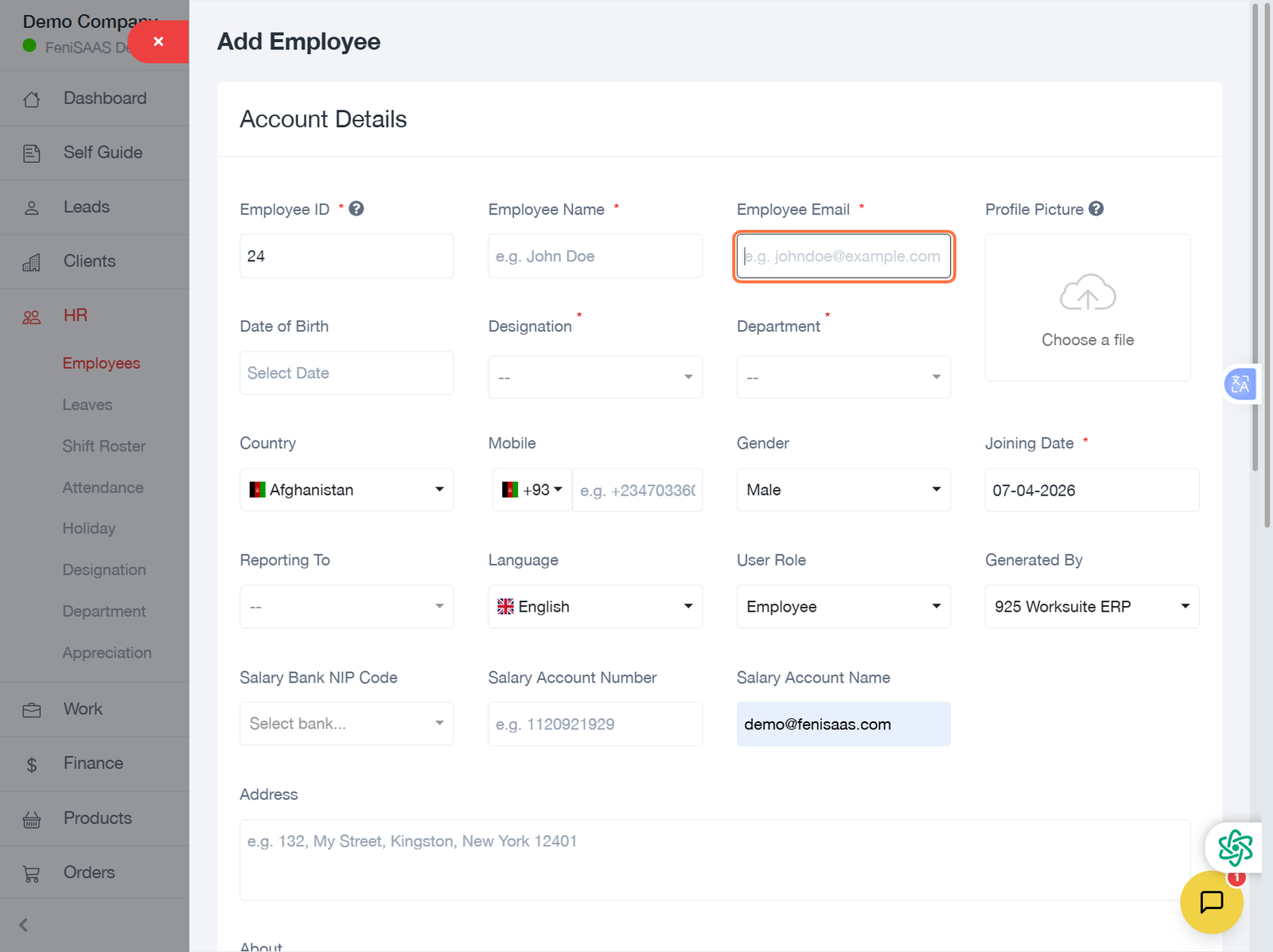Image resolution: width=1273 pixels, height=952 pixels.
Task: Click the Joining Date field
Action: tap(1091, 490)
